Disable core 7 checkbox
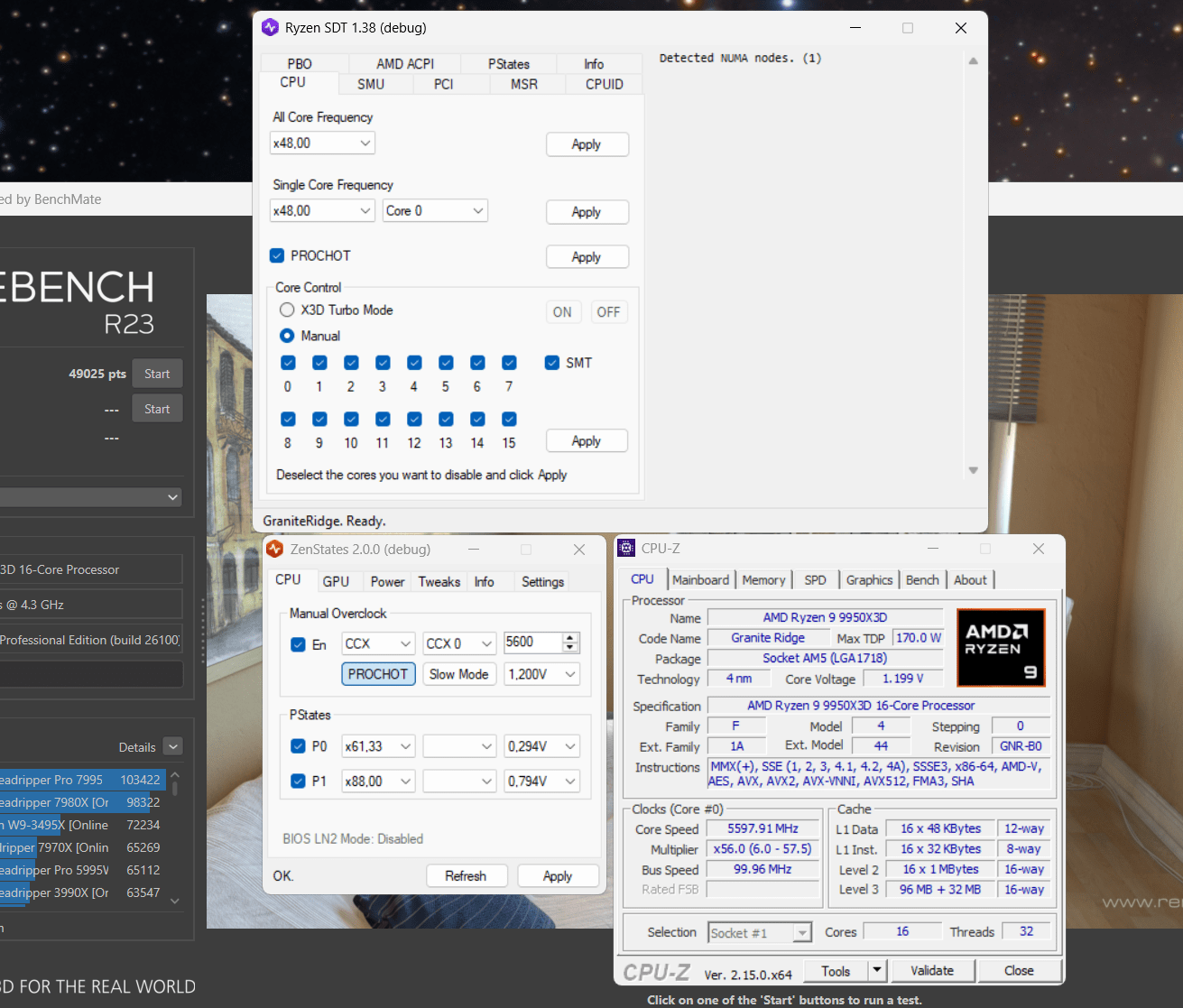The width and height of the screenshot is (1183, 1008). tap(509, 363)
